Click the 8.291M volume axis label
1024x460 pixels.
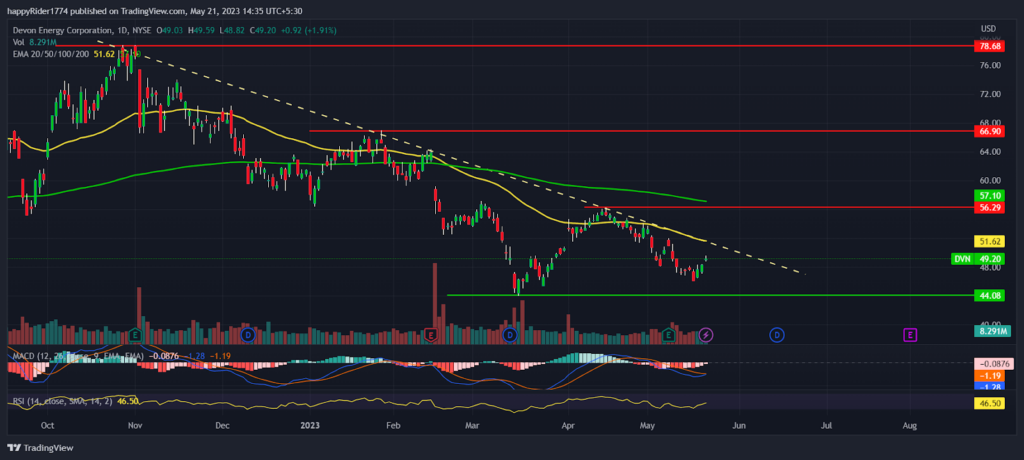991,332
